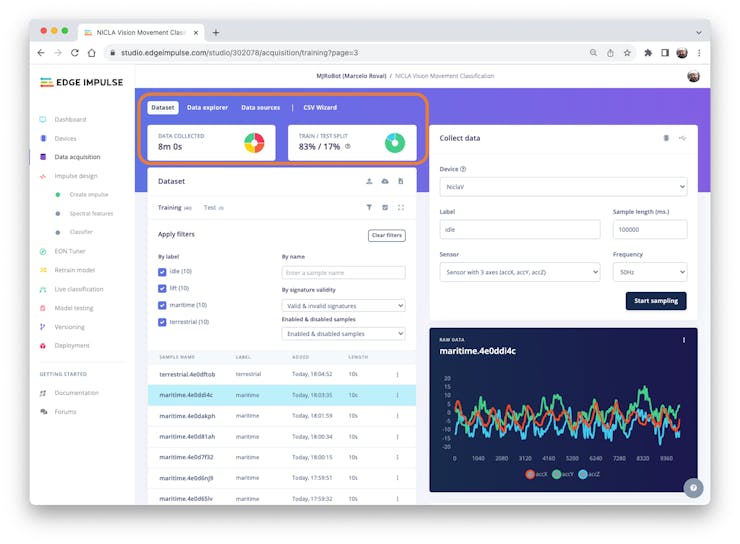Uncheck the idle label filter
Viewport: 740px width, 544px height.
[162, 272]
